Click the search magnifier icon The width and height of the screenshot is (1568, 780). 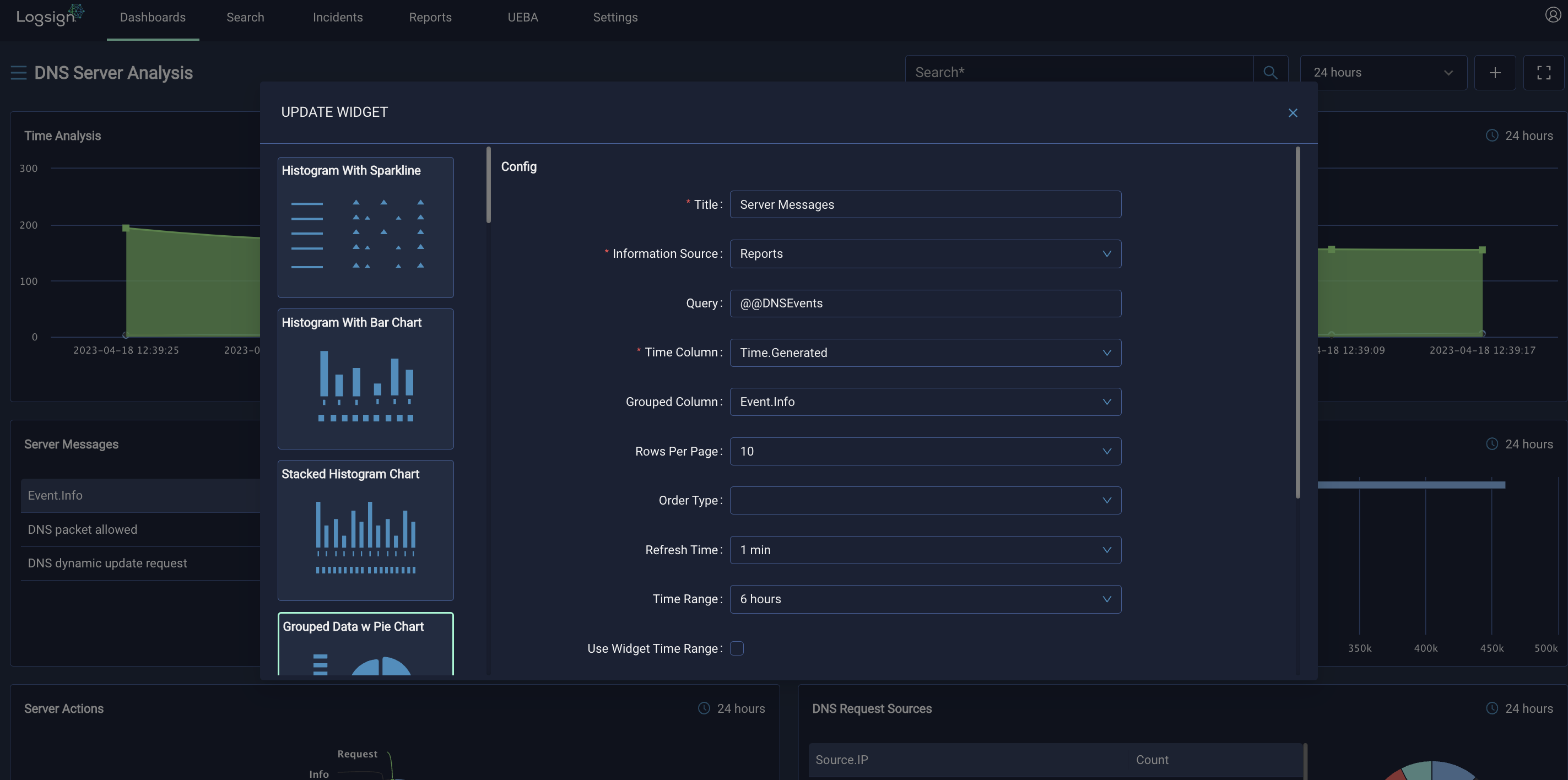click(1270, 72)
